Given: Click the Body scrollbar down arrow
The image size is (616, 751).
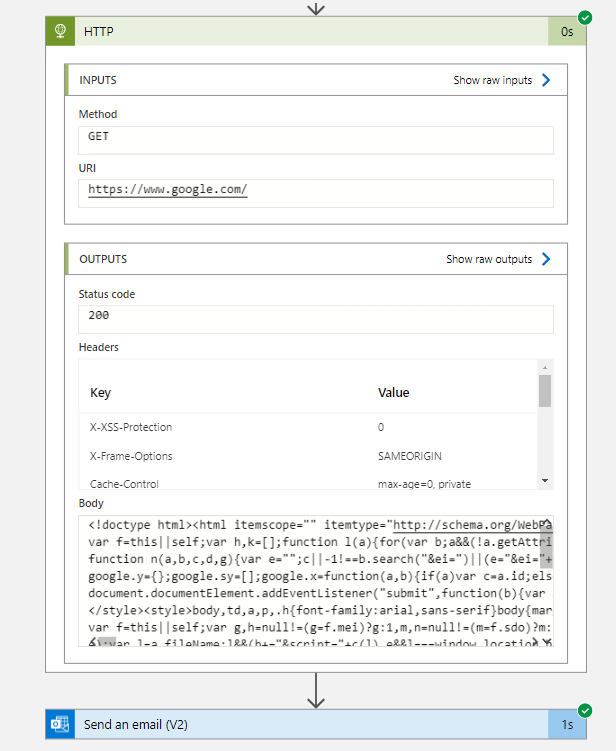Looking at the screenshot, I should tap(547, 642).
